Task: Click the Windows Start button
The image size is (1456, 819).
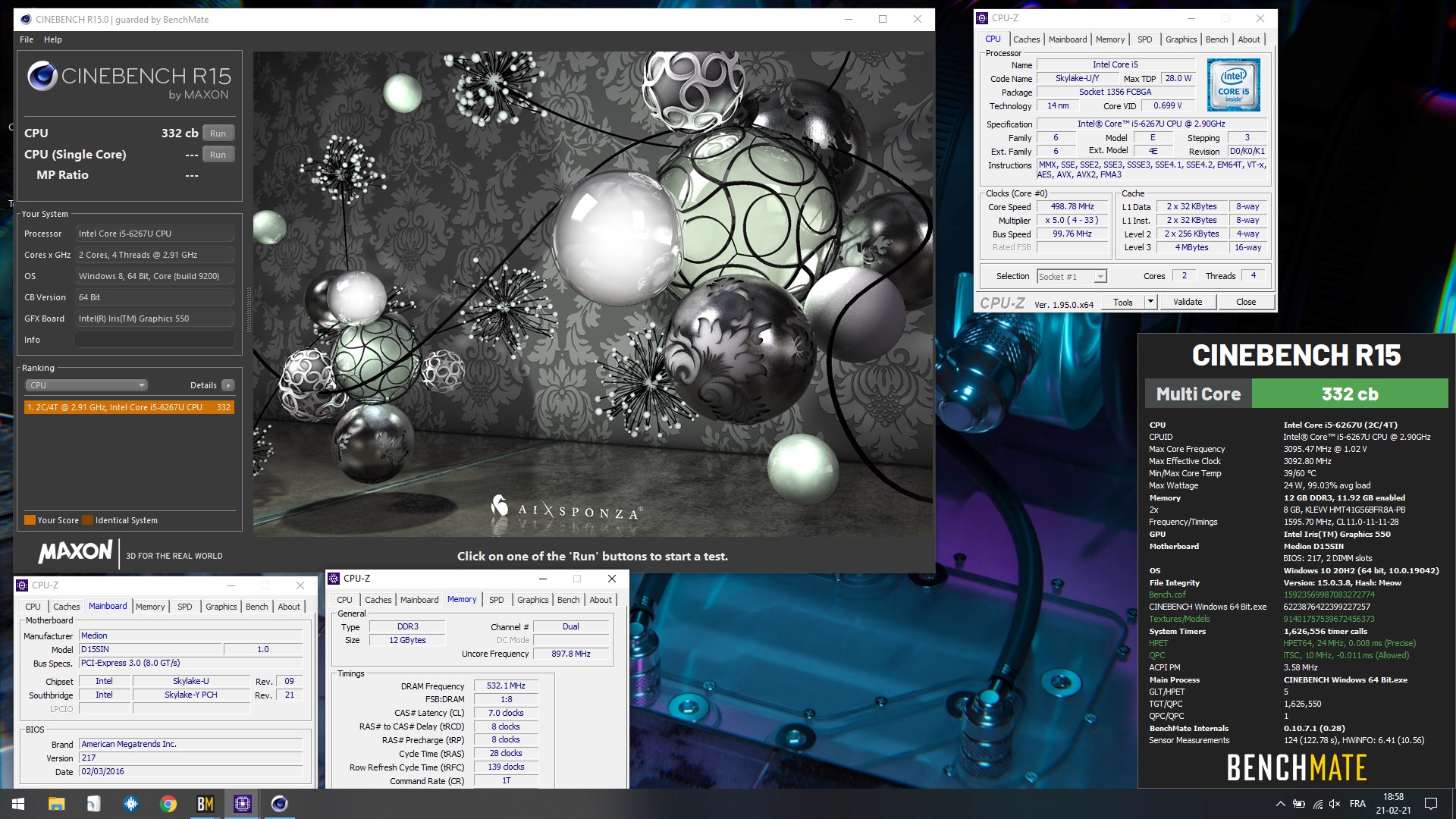Action: pyautogui.click(x=18, y=804)
